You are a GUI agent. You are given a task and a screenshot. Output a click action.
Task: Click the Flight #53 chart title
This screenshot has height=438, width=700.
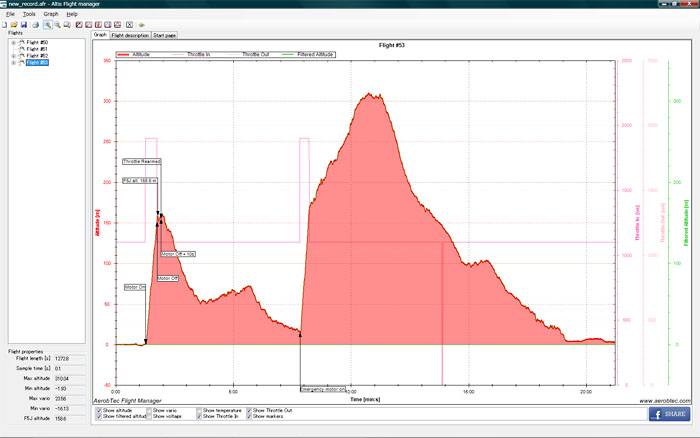[x=392, y=45]
